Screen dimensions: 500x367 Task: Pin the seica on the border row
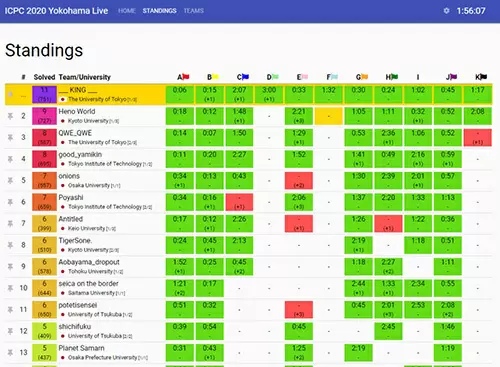click(10, 288)
